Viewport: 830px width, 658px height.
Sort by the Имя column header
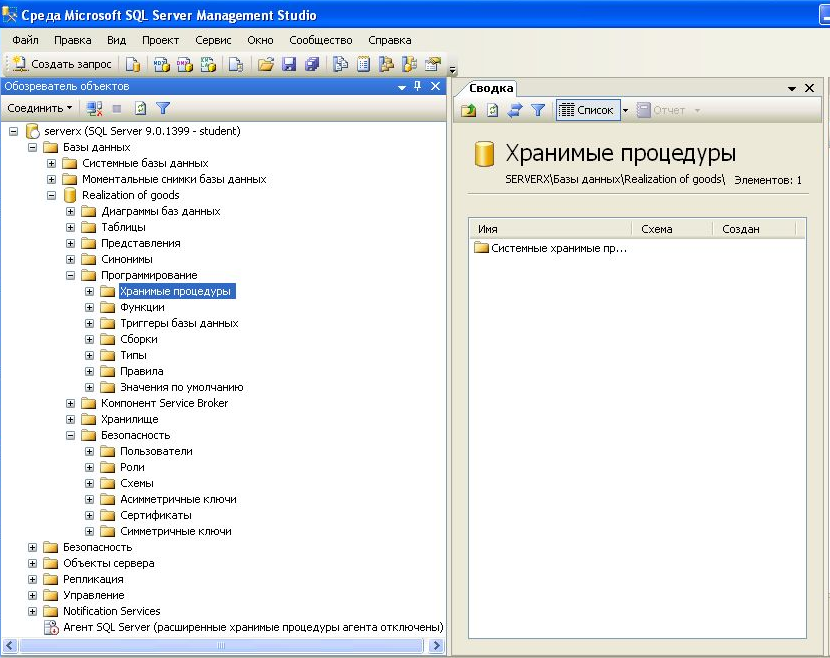pyautogui.click(x=550, y=229)
